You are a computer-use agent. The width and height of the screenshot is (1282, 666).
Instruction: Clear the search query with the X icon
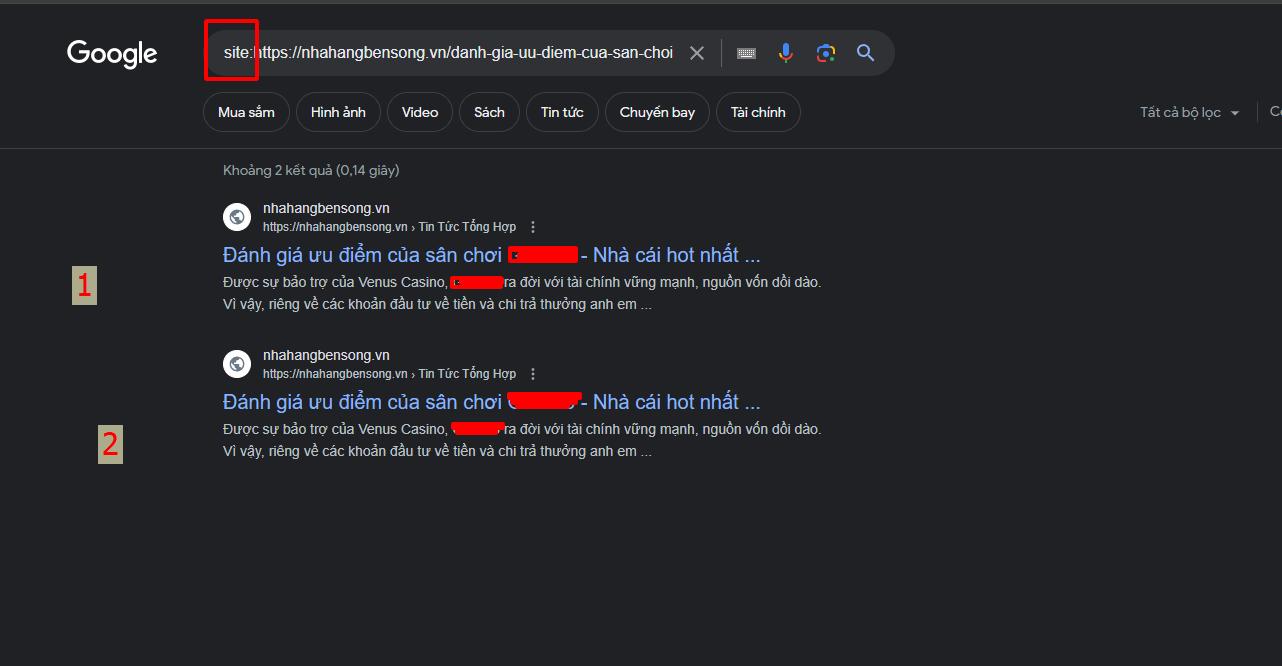click(697, 53)
